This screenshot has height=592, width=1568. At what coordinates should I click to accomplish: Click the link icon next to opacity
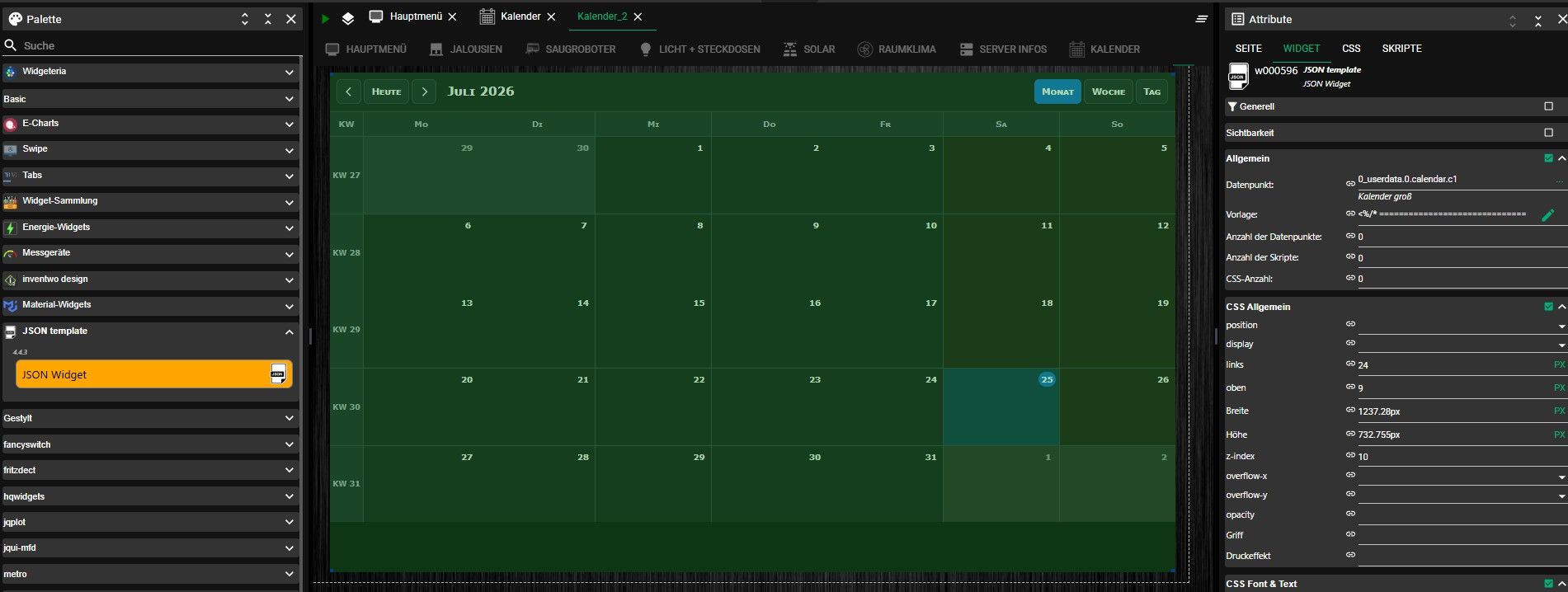point(1350,514)
